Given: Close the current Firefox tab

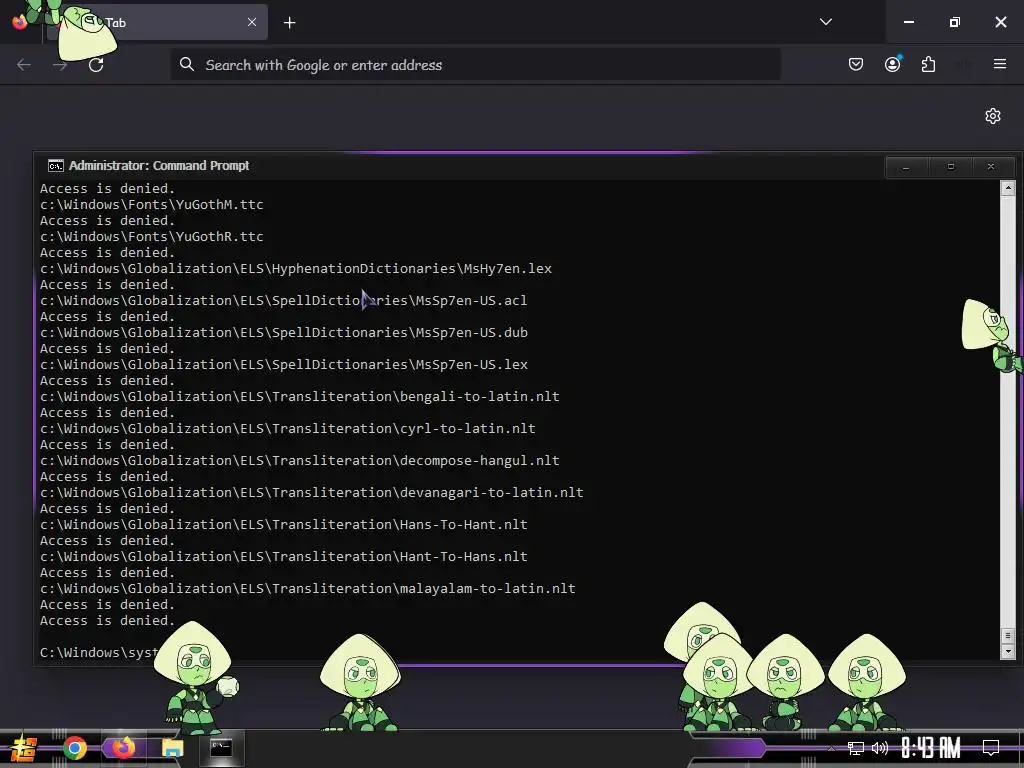Looking at the screenshot, I should coord(252,22).
